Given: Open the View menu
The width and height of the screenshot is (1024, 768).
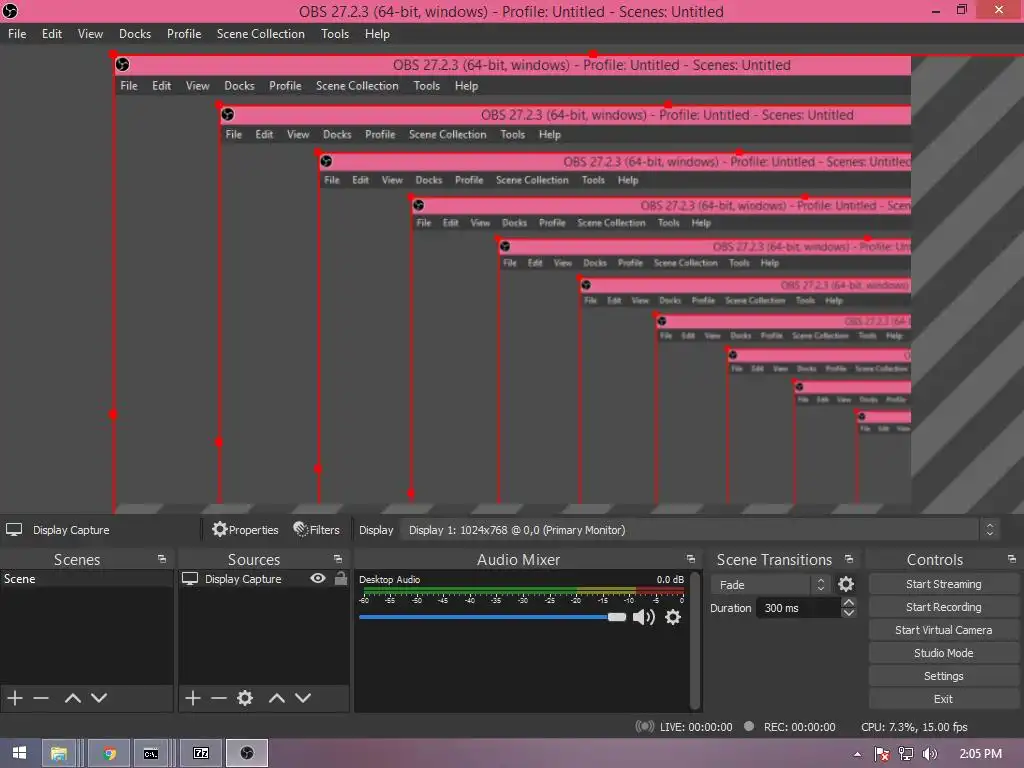Looking at the screenshot, I should pos(90,34).
